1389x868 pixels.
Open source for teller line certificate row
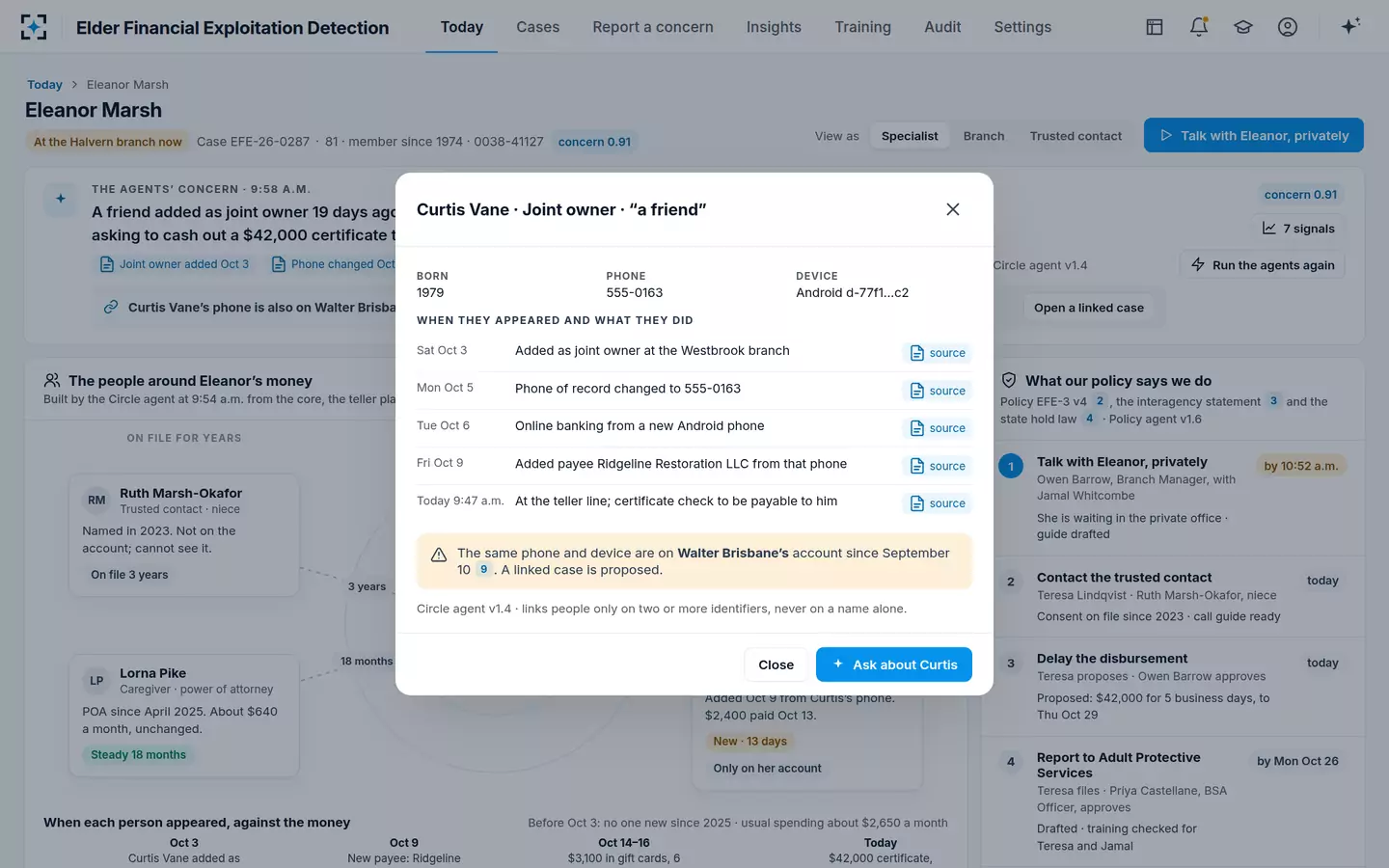click(938, 503)
